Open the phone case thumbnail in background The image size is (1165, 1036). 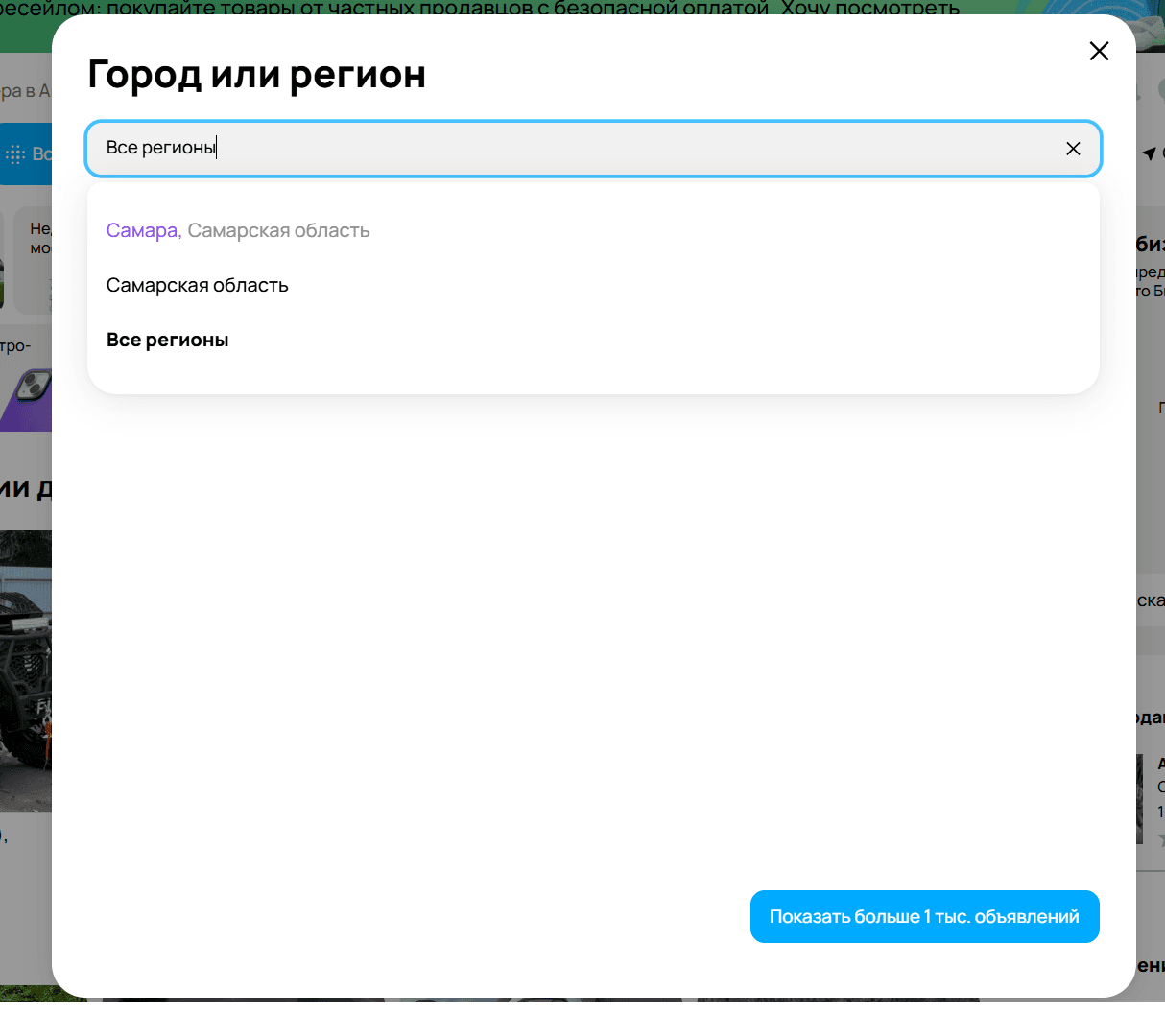(x=27, y=398)
